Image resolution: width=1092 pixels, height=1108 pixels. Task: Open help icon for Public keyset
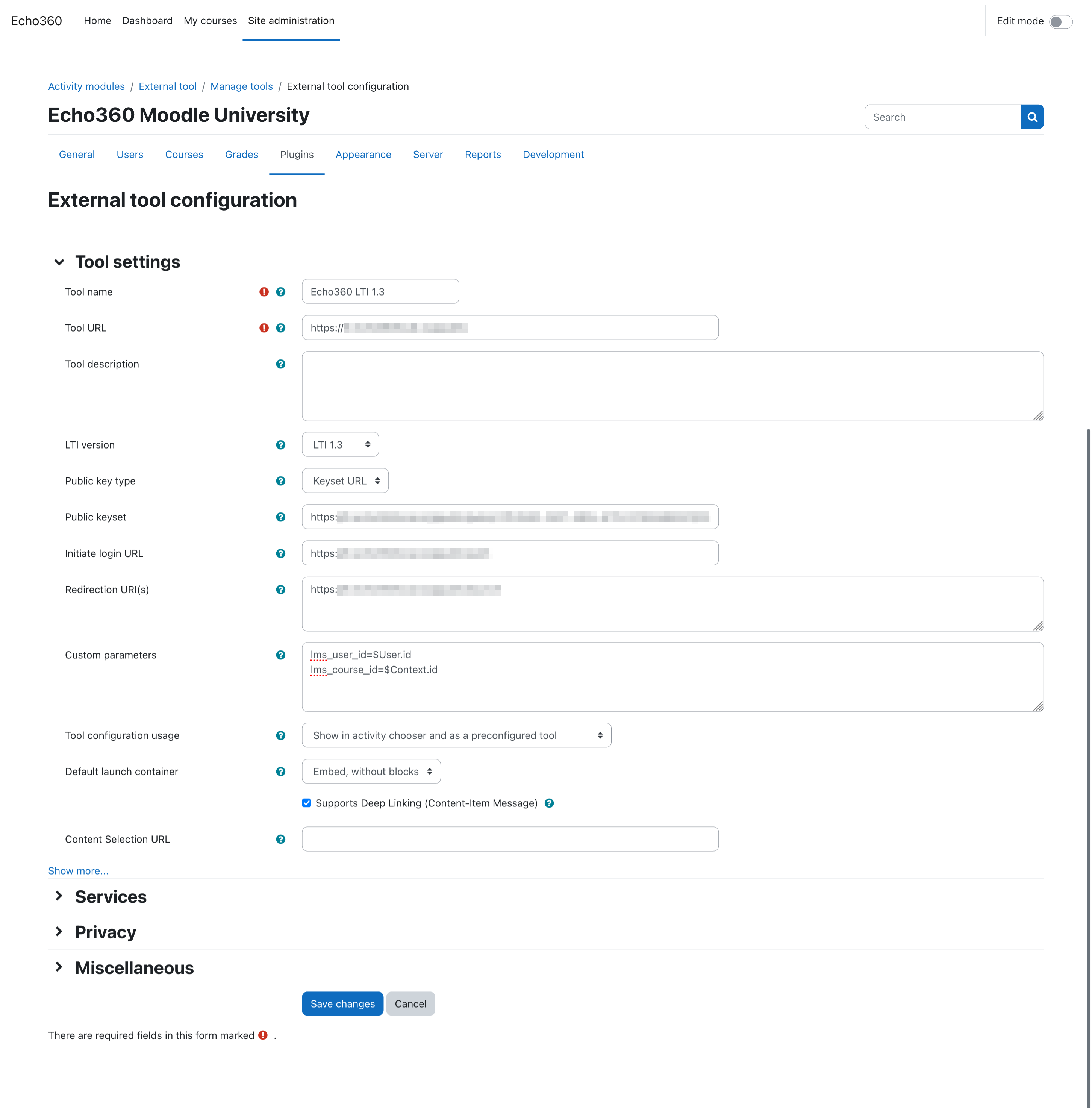(280, 517)
